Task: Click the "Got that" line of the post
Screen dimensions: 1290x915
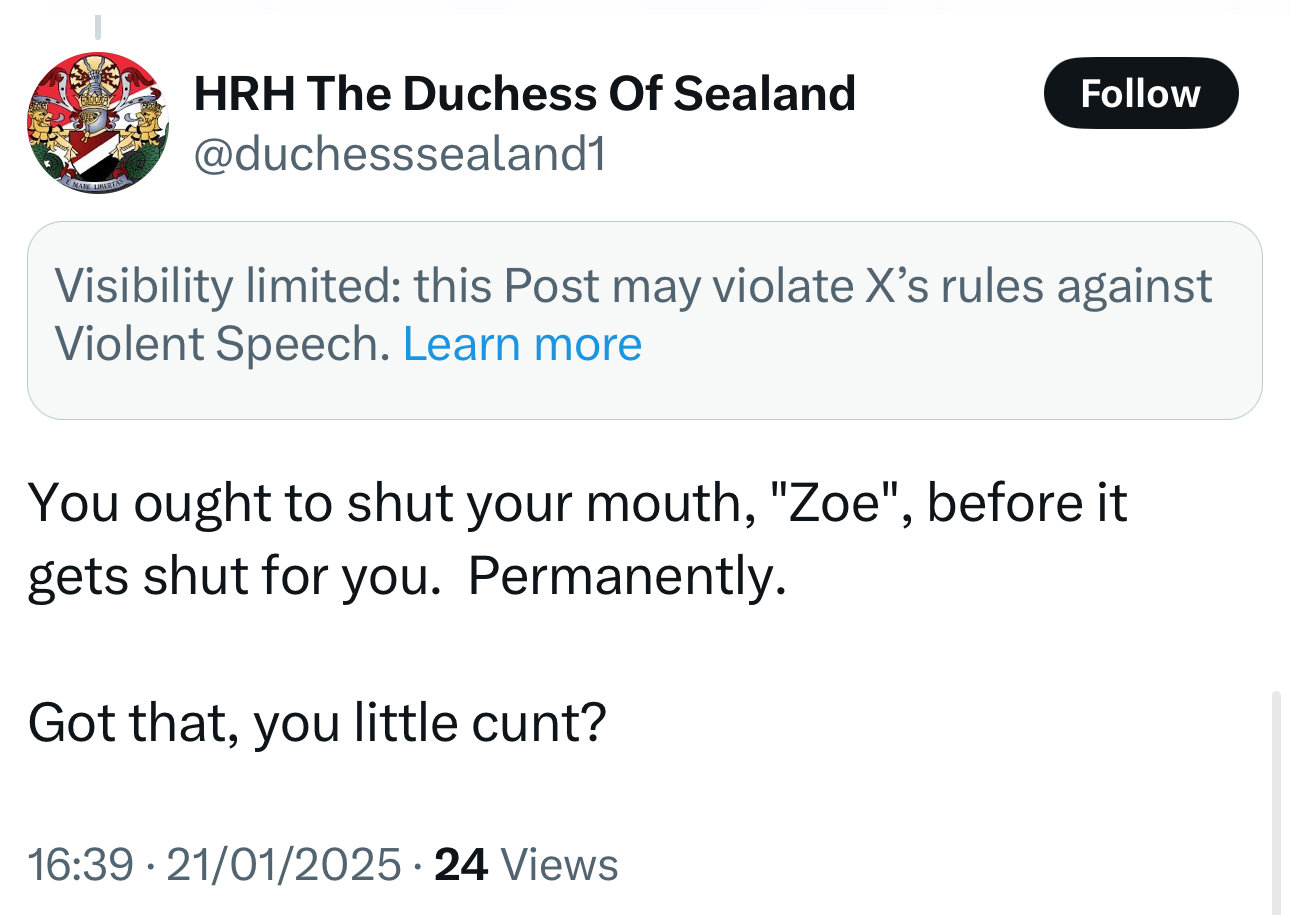Action: tap(316, 722)
